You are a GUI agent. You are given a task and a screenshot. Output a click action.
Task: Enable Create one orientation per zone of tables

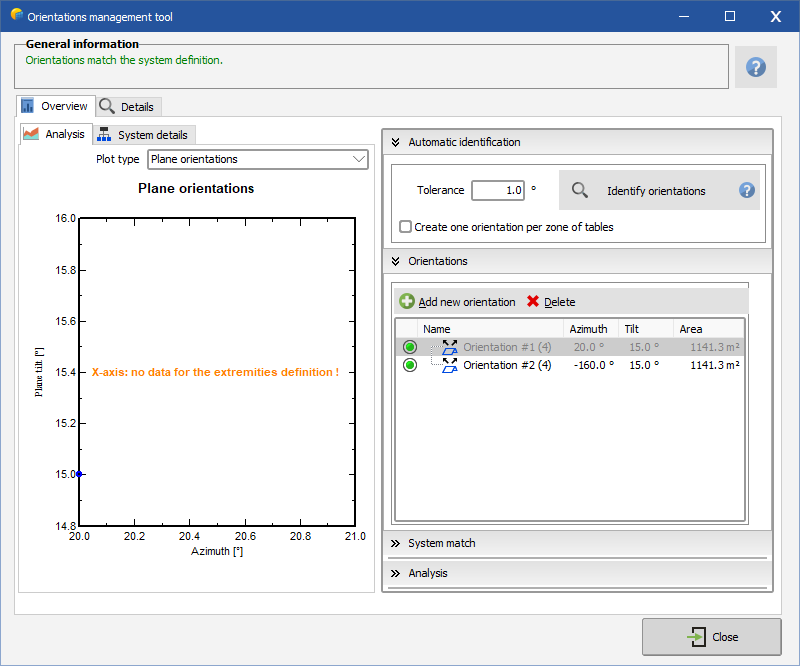coord(405,227)
